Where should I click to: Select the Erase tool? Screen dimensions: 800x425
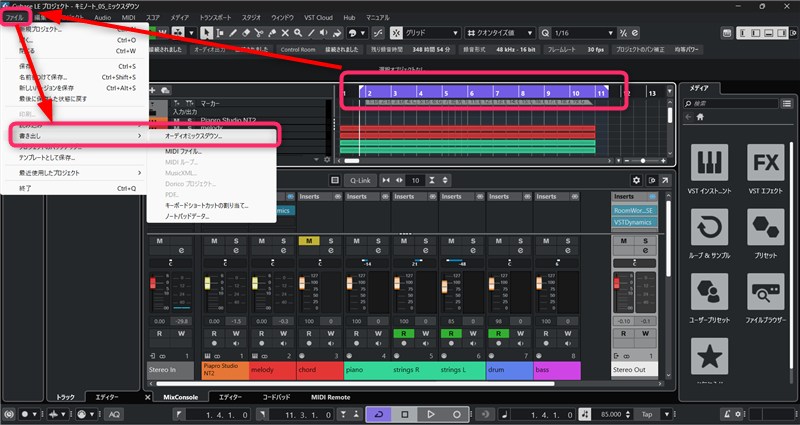pos(246,33)
